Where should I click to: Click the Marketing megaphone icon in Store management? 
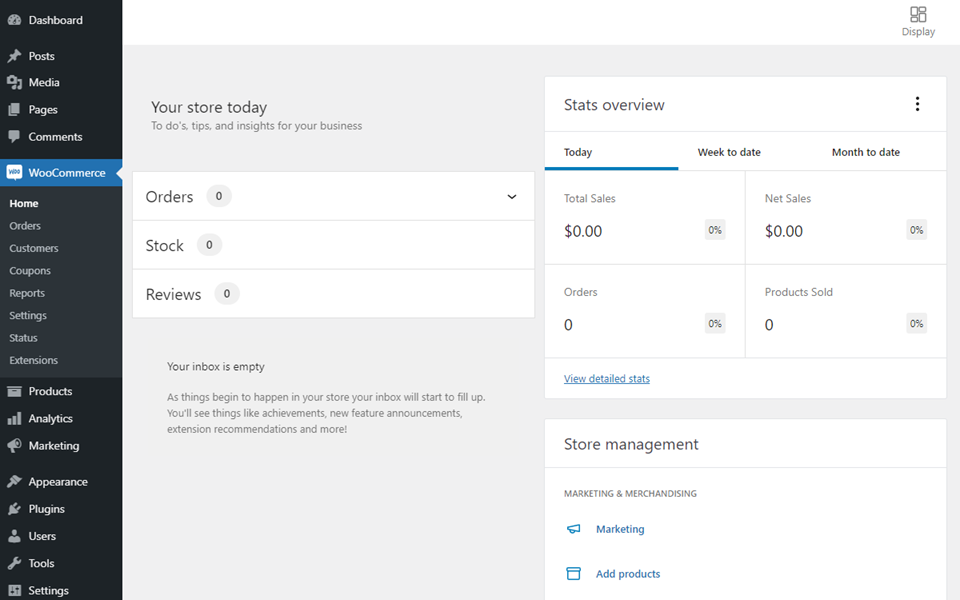click(x=574, y=529)
